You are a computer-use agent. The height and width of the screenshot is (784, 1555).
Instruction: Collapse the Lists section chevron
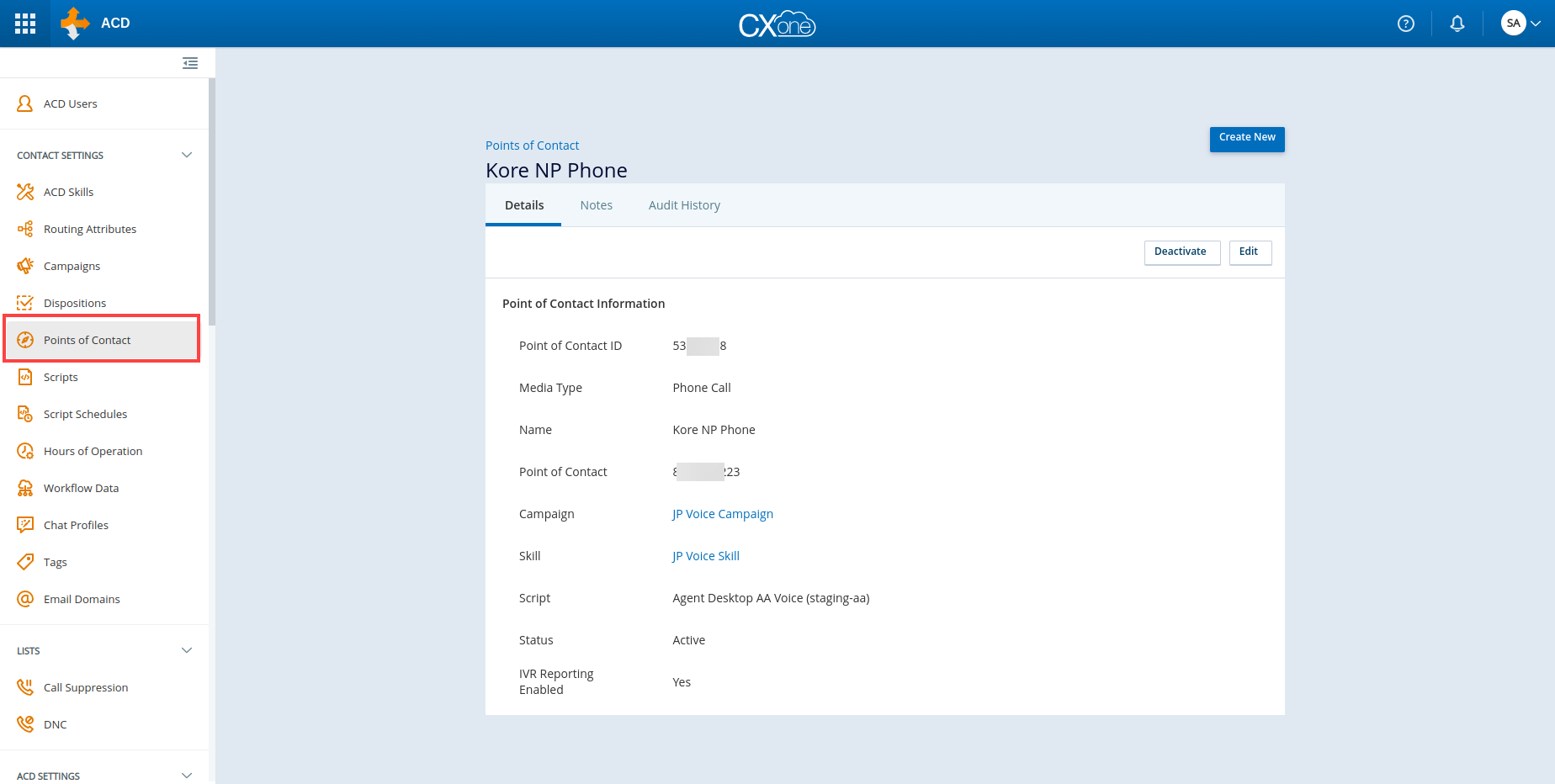coord(187,650)
